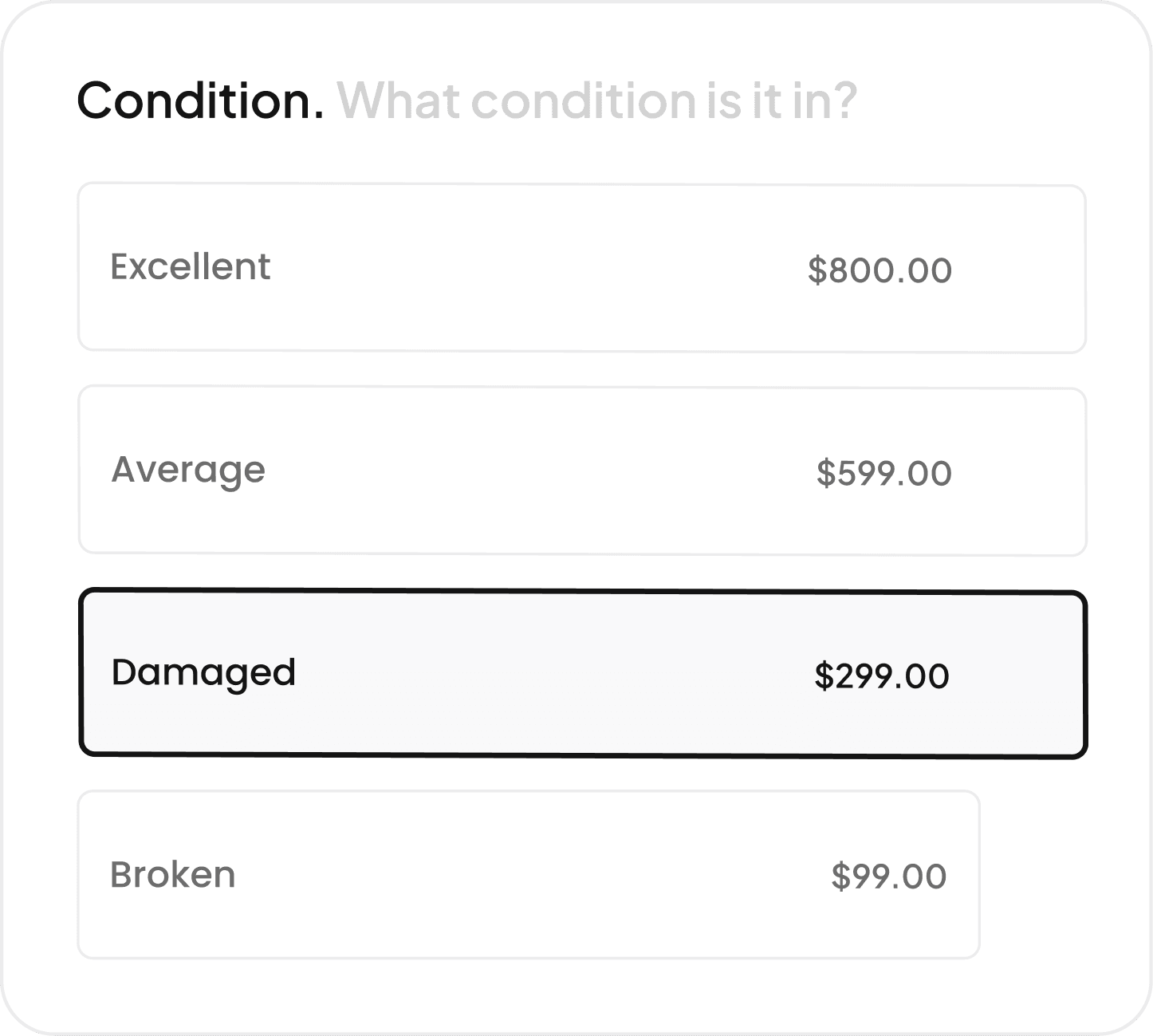Screen dimensions: 1153x1036
Task: Click the selected Damaged condition card
Action: [x=582, y=674]
